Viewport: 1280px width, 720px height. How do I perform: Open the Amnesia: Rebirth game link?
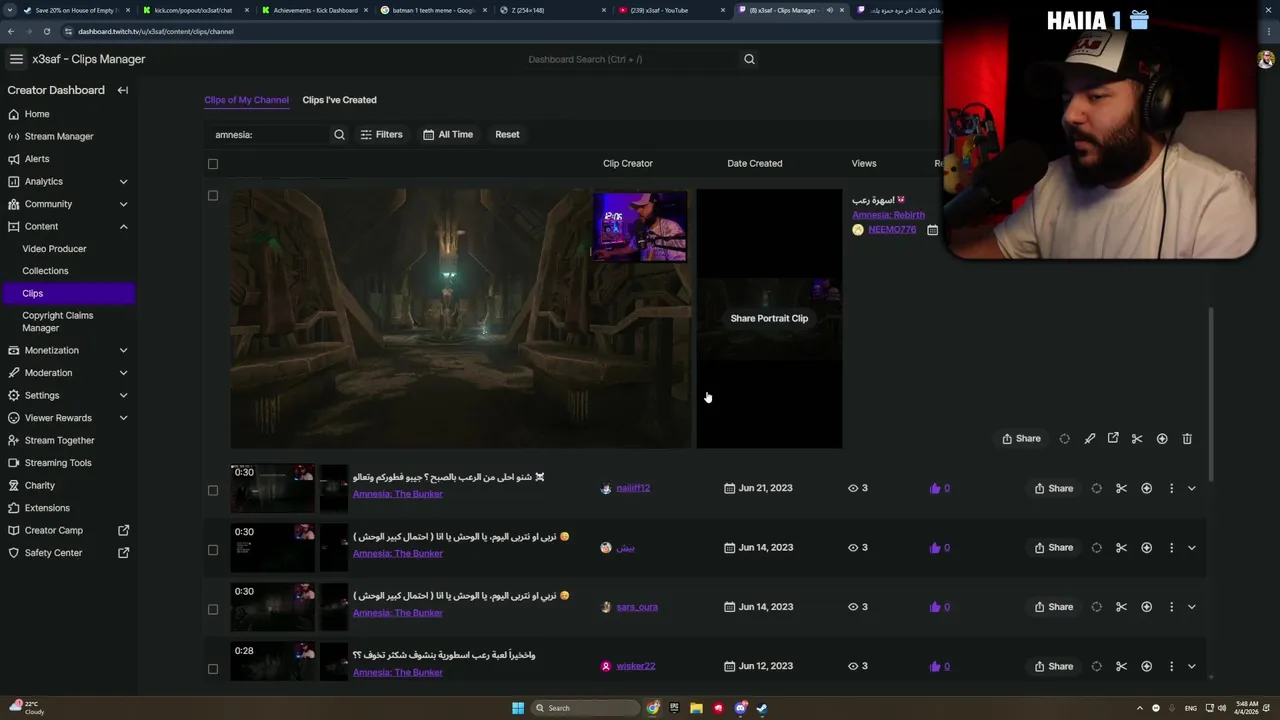(x=888, y=215)
